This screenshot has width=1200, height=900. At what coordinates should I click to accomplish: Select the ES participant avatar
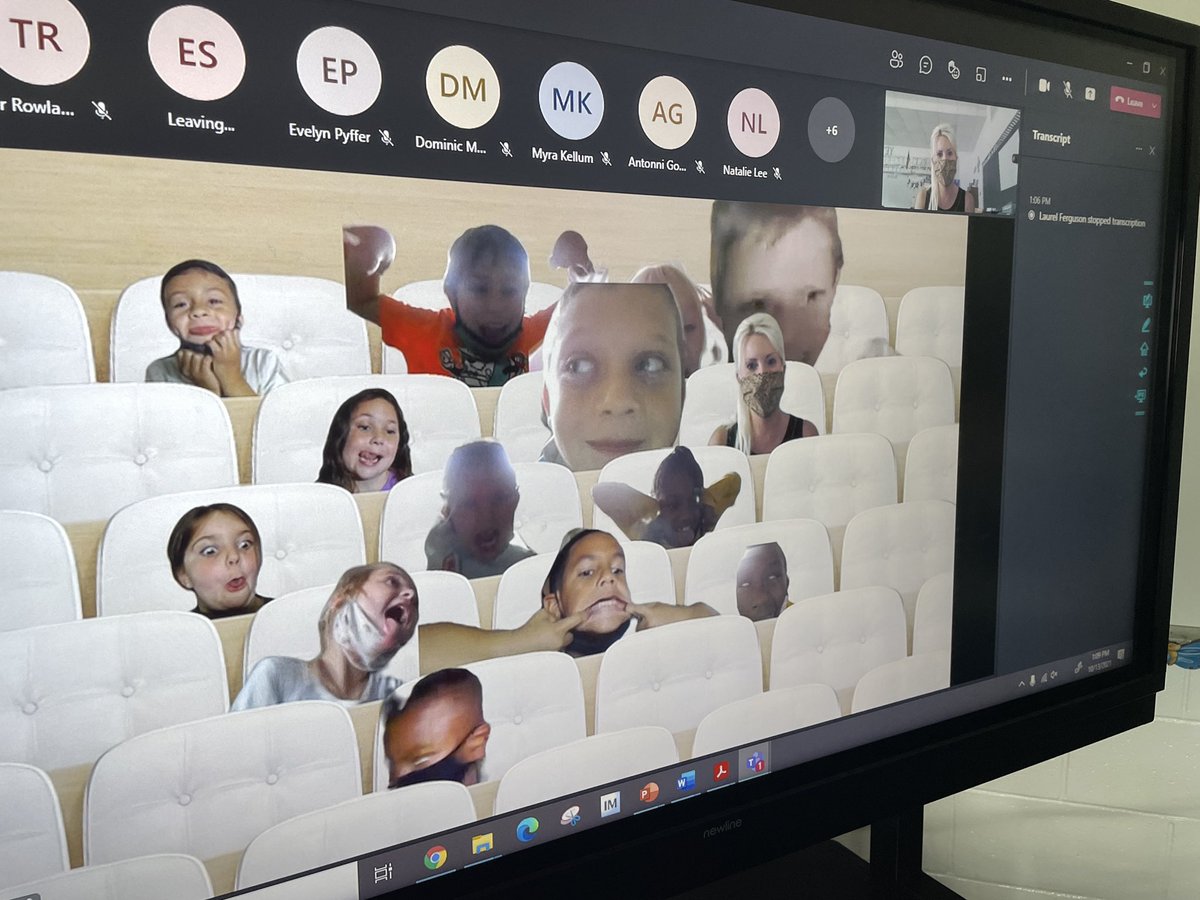point(196,53)
